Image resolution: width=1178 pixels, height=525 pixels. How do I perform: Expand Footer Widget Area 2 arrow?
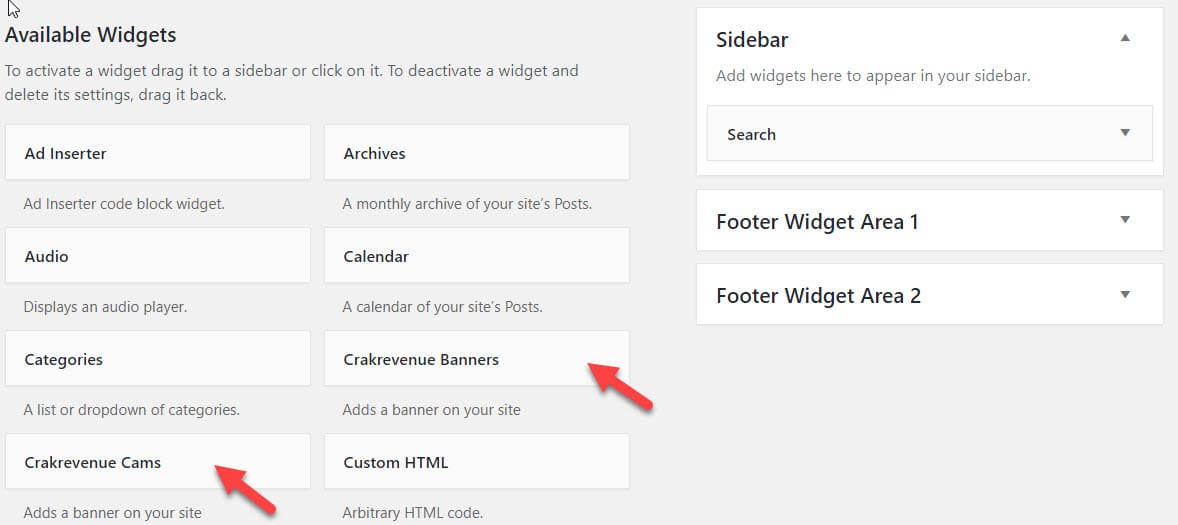point(1125,295)
